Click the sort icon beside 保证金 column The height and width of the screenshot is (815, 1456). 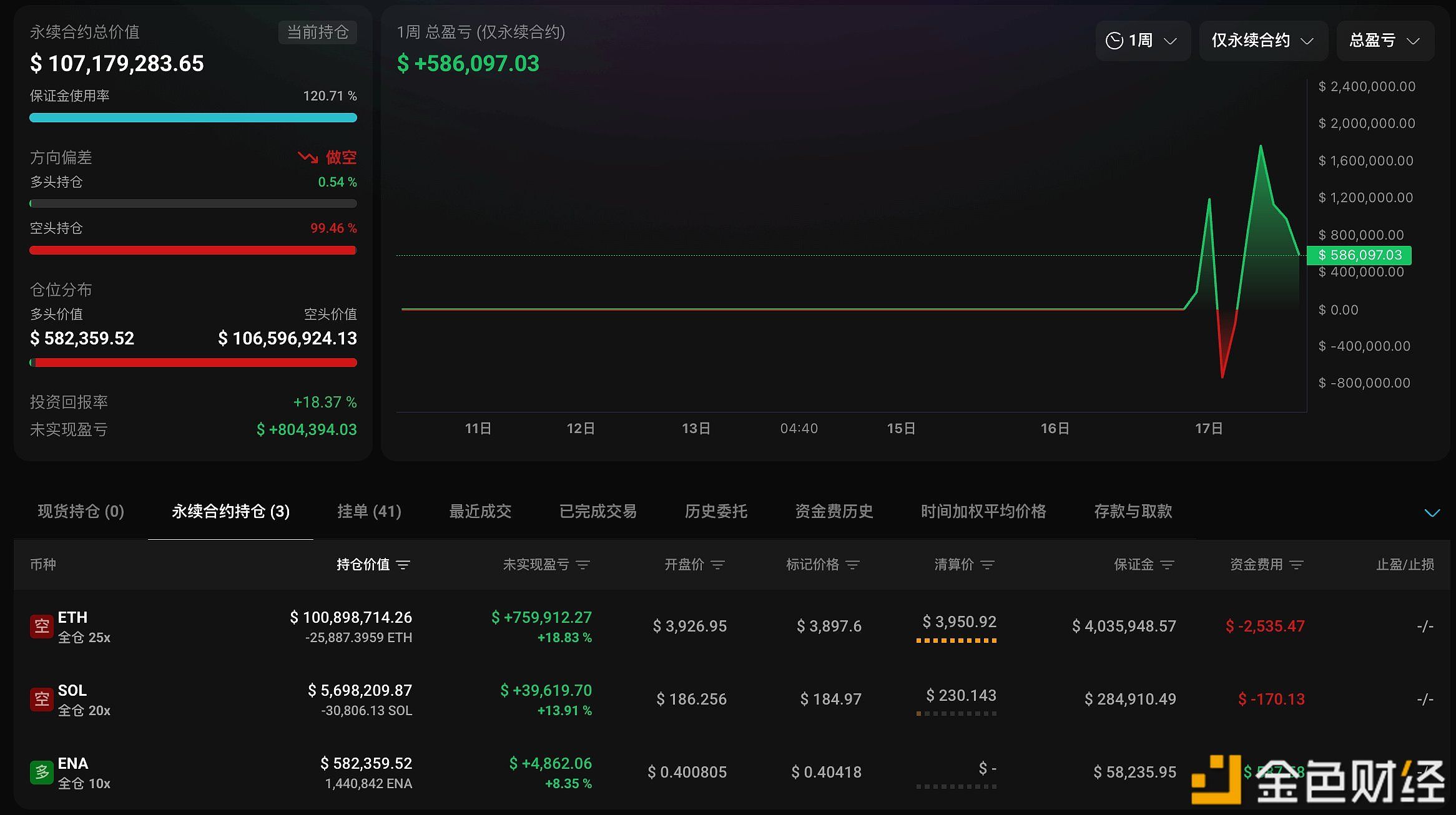click(x=1167, y=565)
